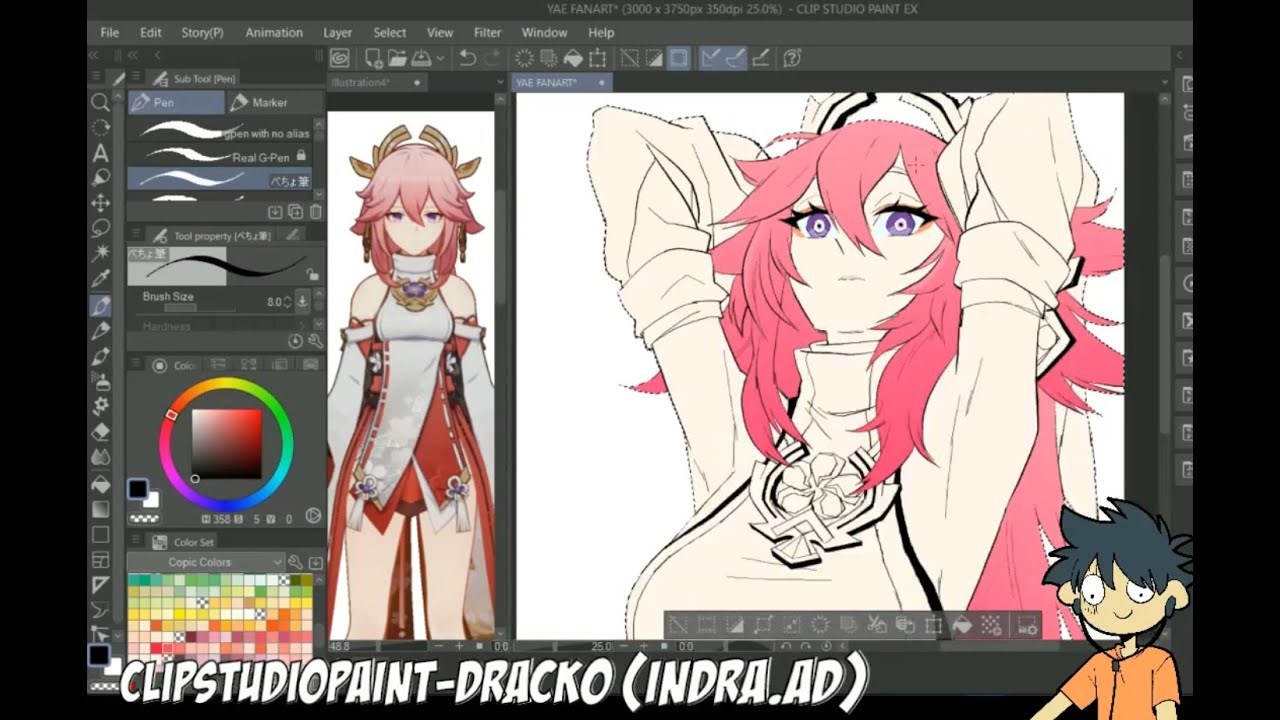Select transparent color swatch under color wheel

144,519
